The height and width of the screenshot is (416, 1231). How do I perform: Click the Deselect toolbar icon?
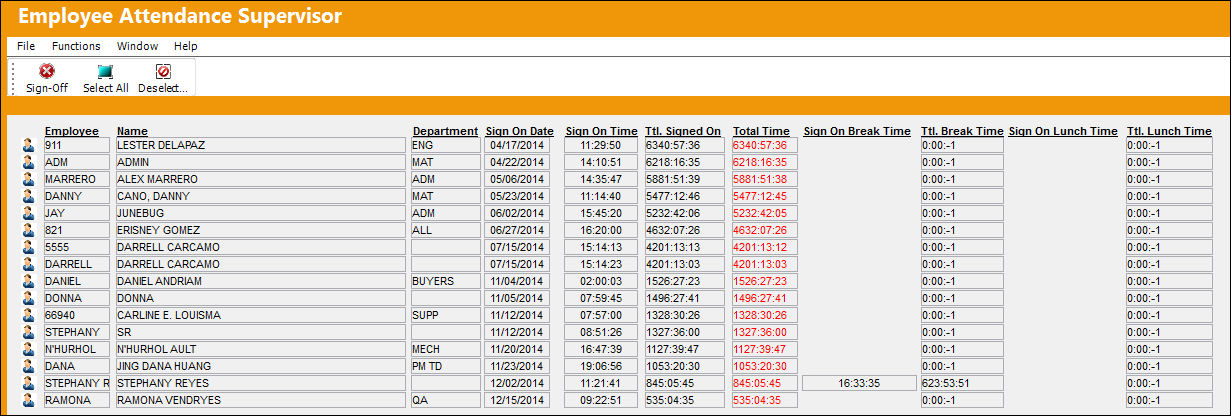pos(163,71)
